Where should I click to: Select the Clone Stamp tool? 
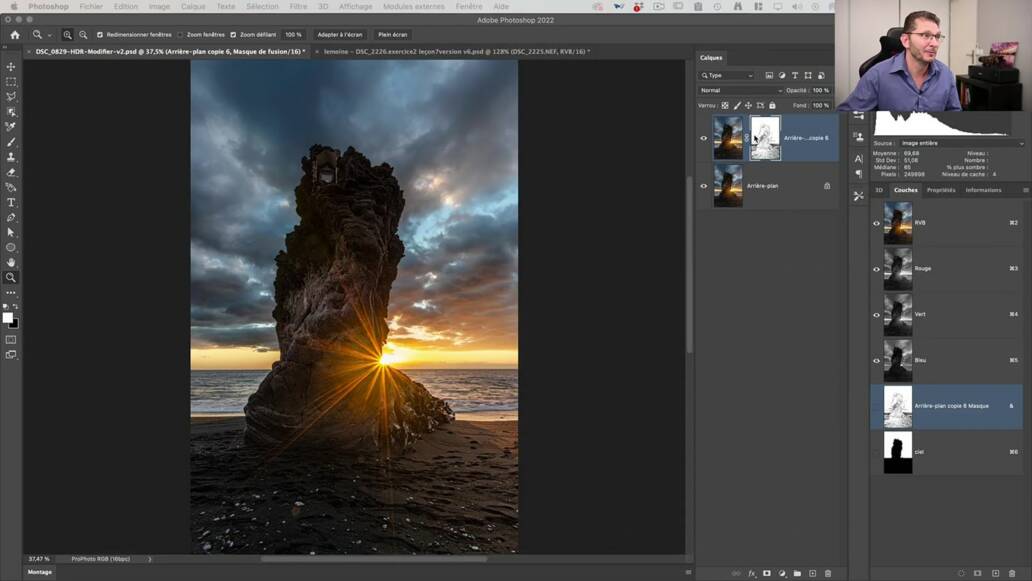pyautogui.click(x=11, y=158)
